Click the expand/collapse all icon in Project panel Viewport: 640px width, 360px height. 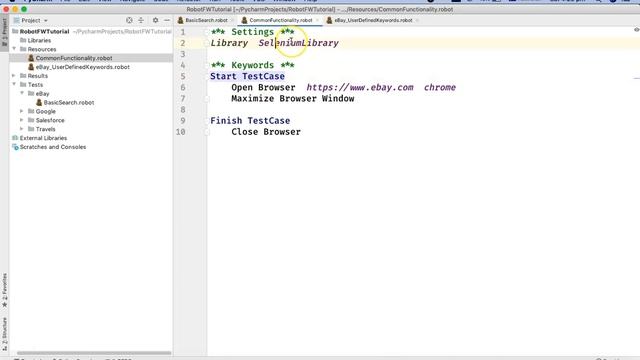(x=141, y=20)
